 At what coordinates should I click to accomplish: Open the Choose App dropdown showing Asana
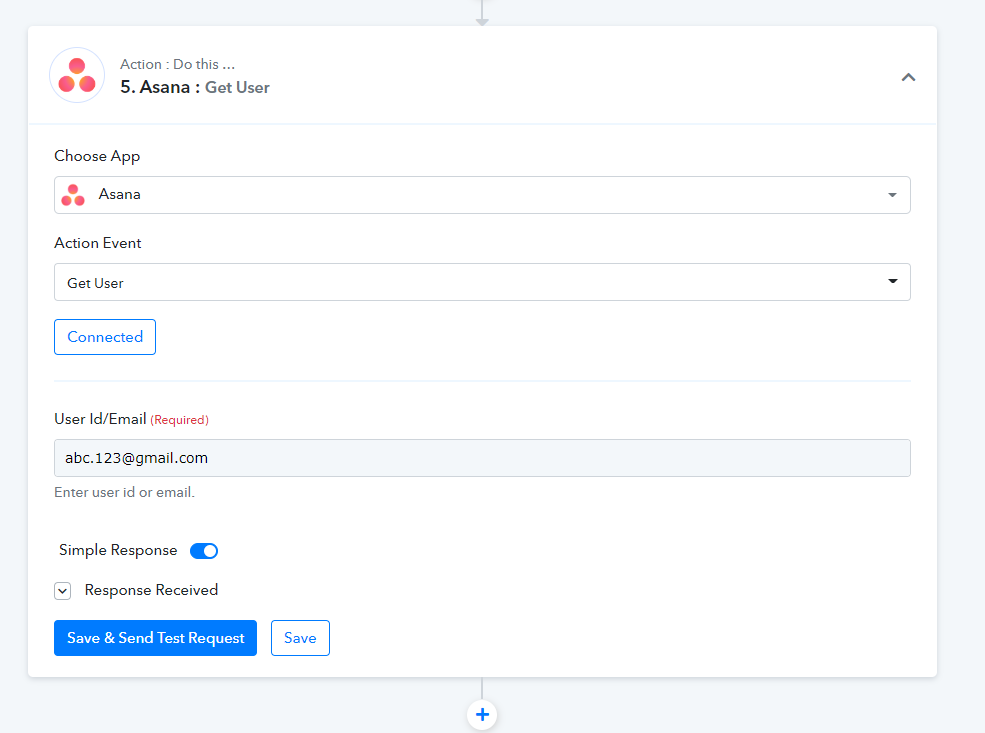482,195
